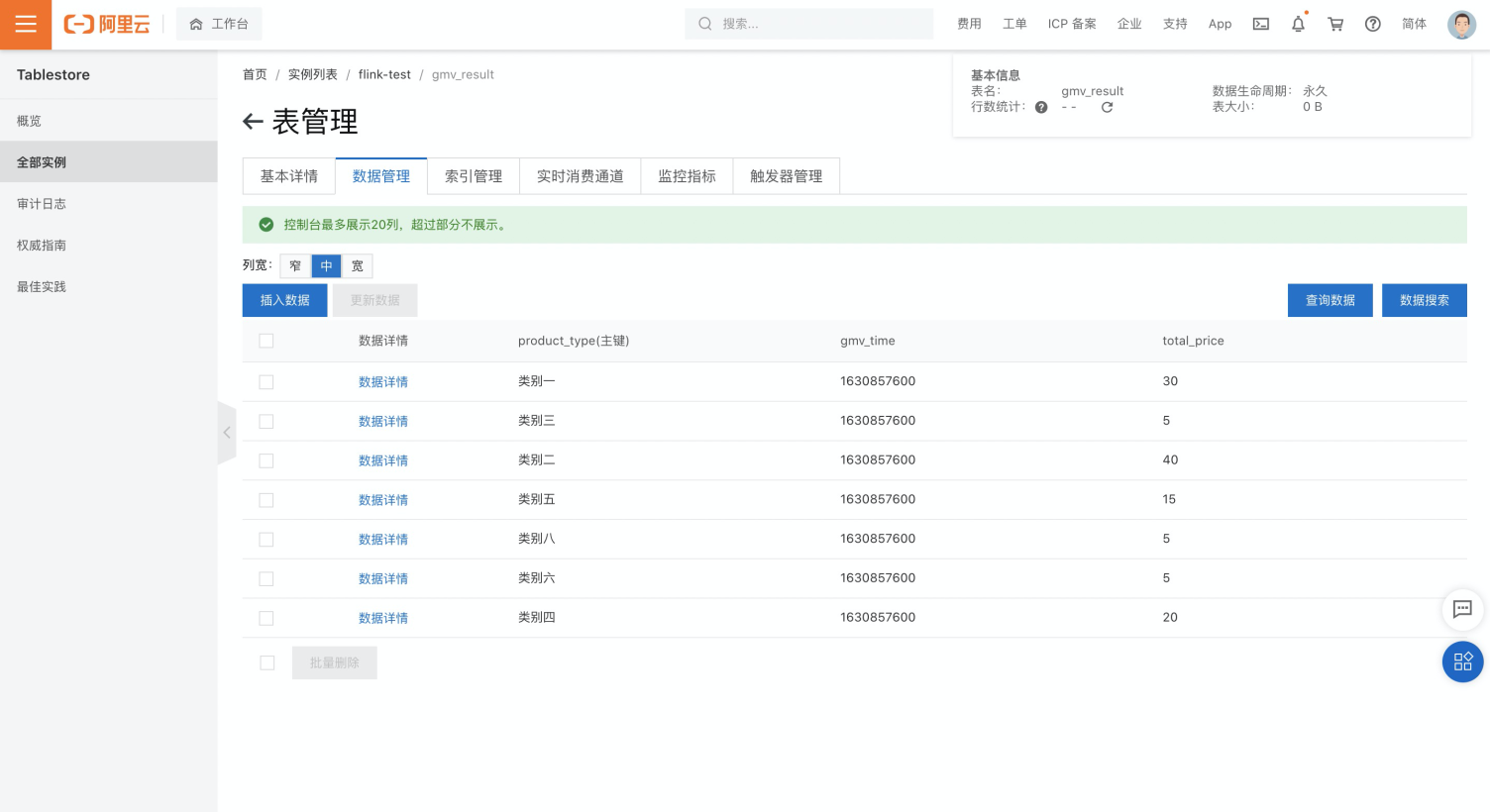Select the checkbox for row 类别一
This screenshot has width=1490, height=812.
266,382
